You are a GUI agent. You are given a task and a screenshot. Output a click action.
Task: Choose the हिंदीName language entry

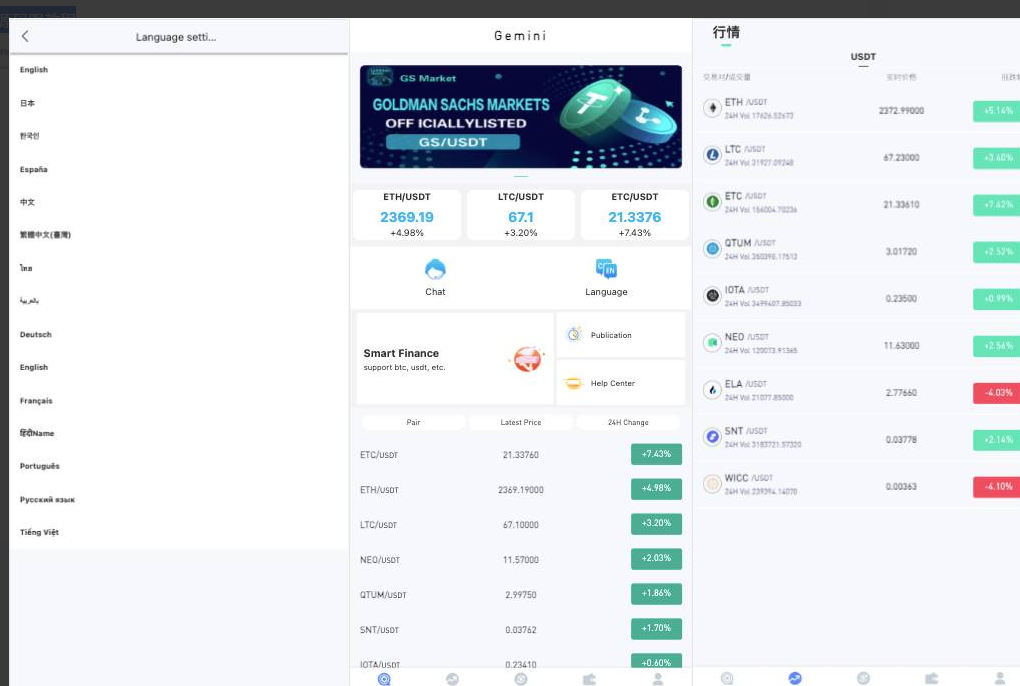37,433
